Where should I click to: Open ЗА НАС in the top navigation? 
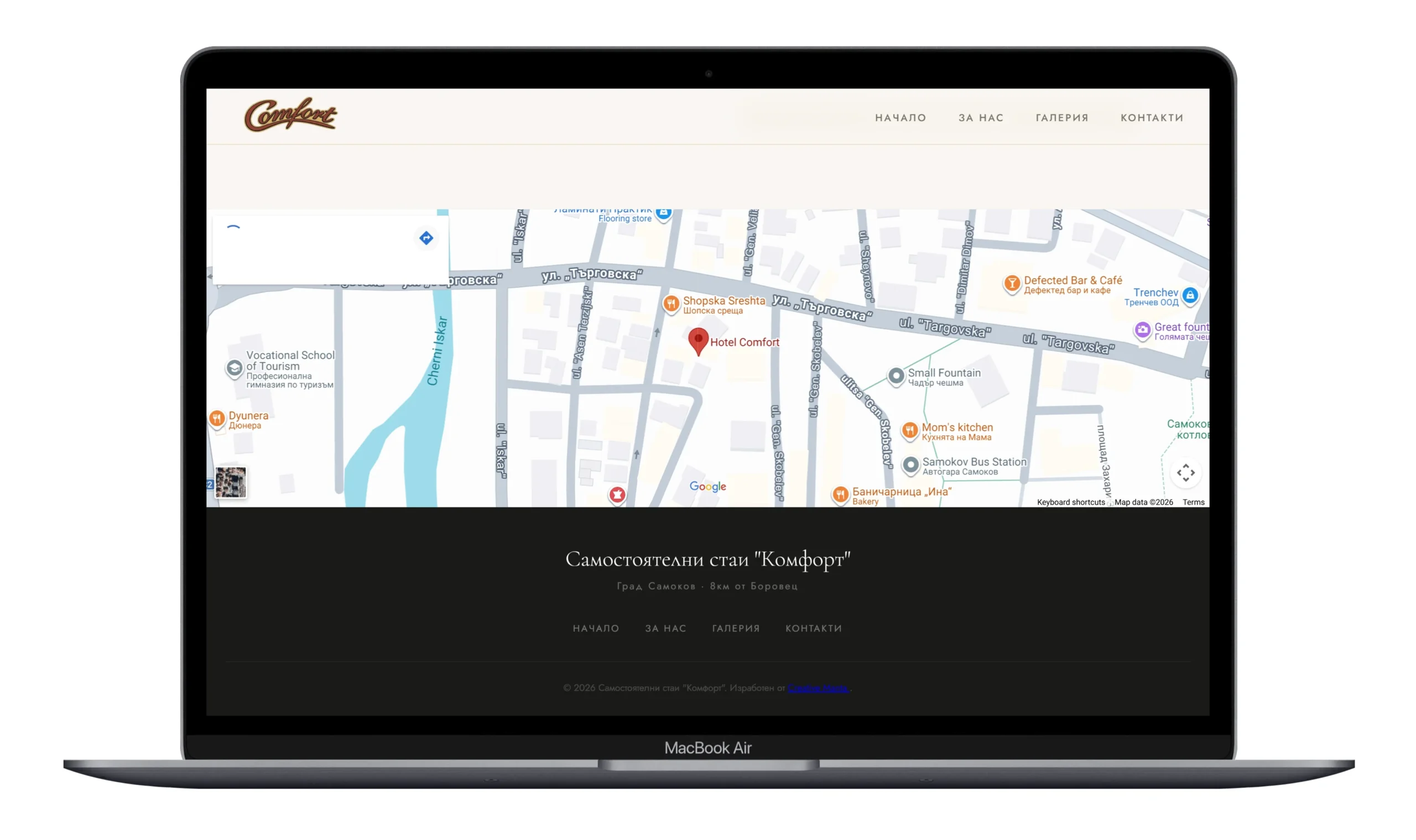tap(981, 118)
